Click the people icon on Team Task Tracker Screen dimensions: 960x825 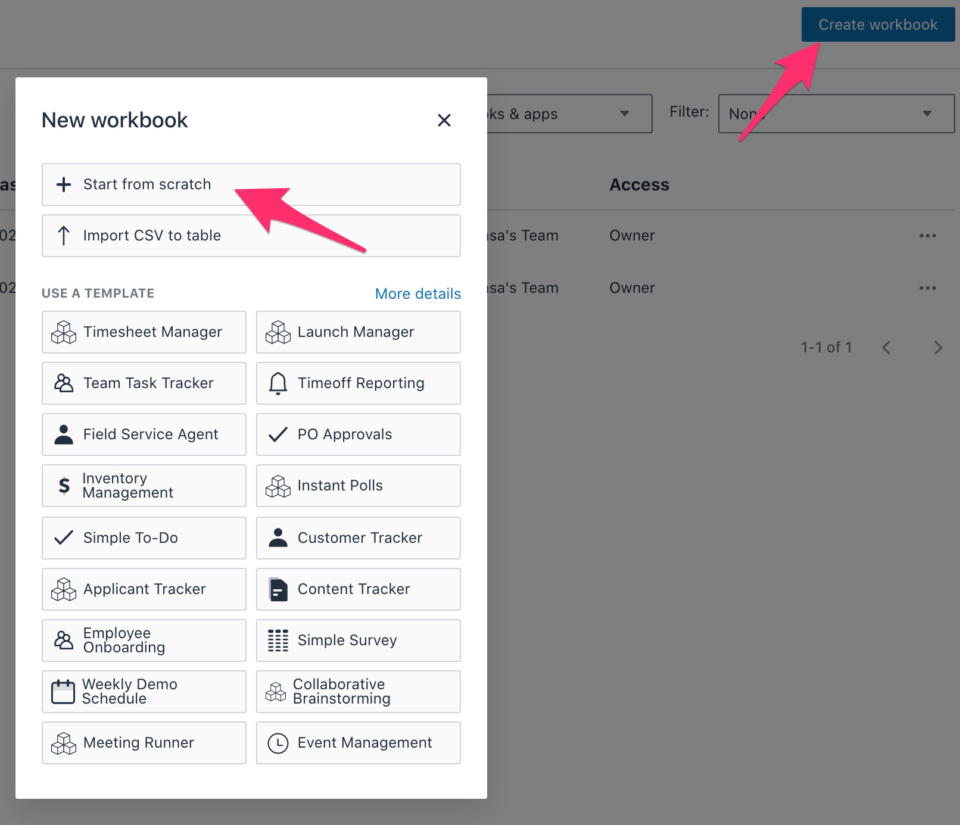click(64, 383)
